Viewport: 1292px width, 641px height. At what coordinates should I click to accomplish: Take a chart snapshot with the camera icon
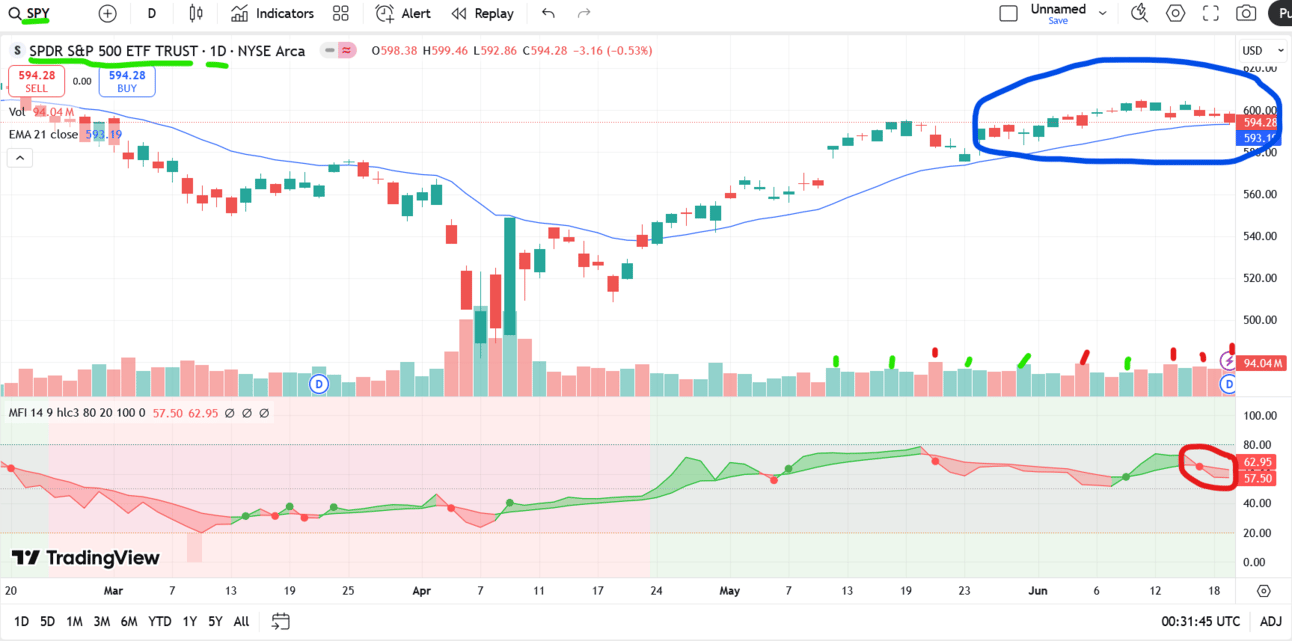click(x=1246, y=13)
